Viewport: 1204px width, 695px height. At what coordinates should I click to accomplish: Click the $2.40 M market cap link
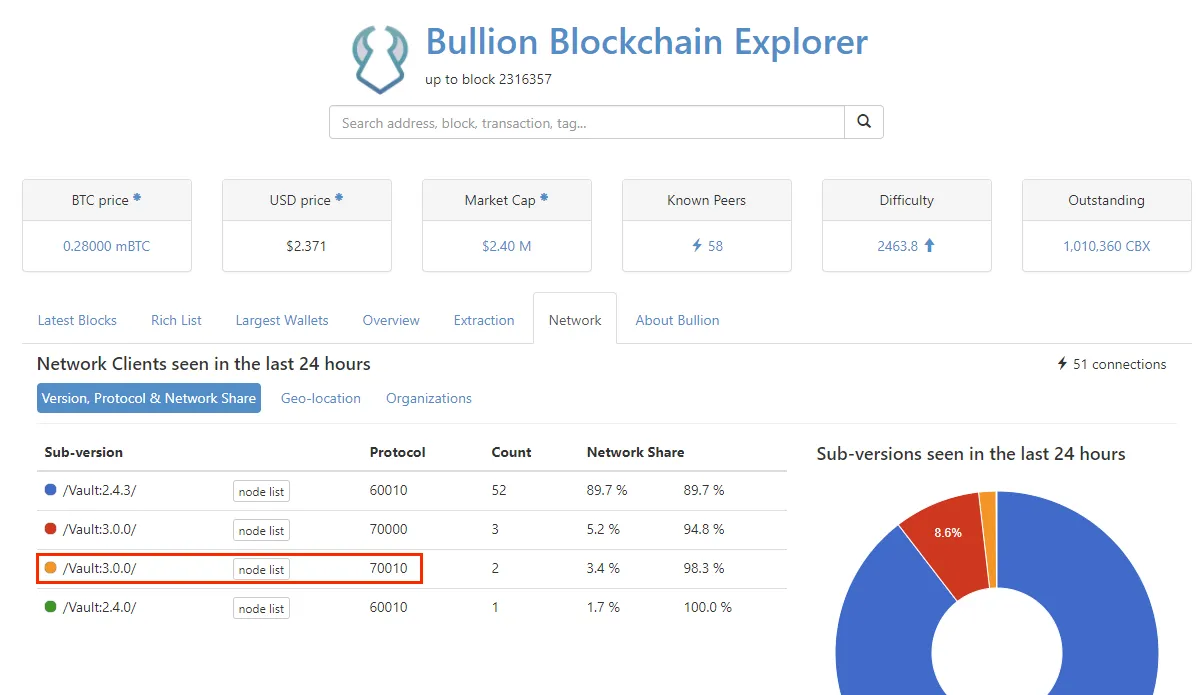point(506,245)
